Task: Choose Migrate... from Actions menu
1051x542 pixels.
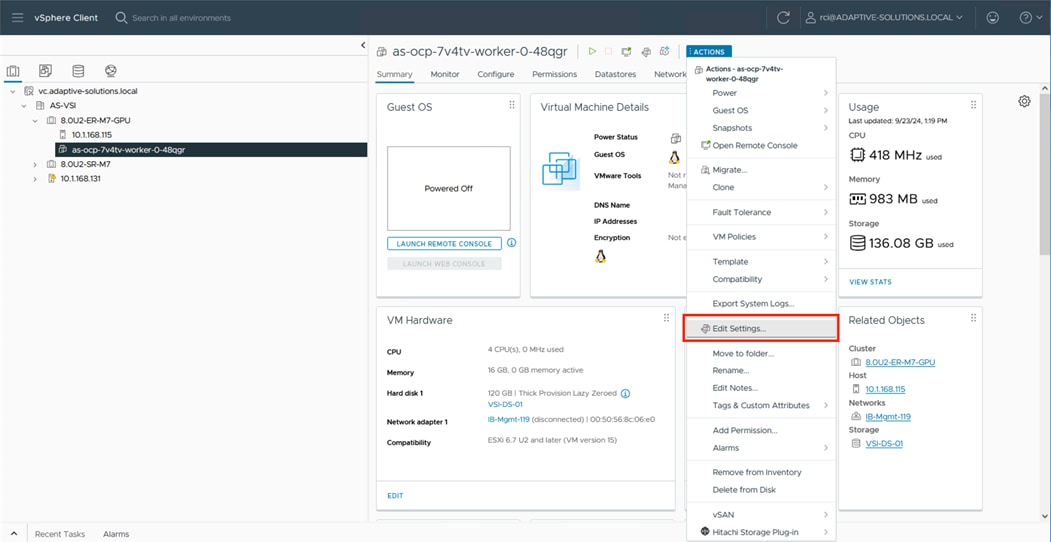Action: [x=761, y=170]
